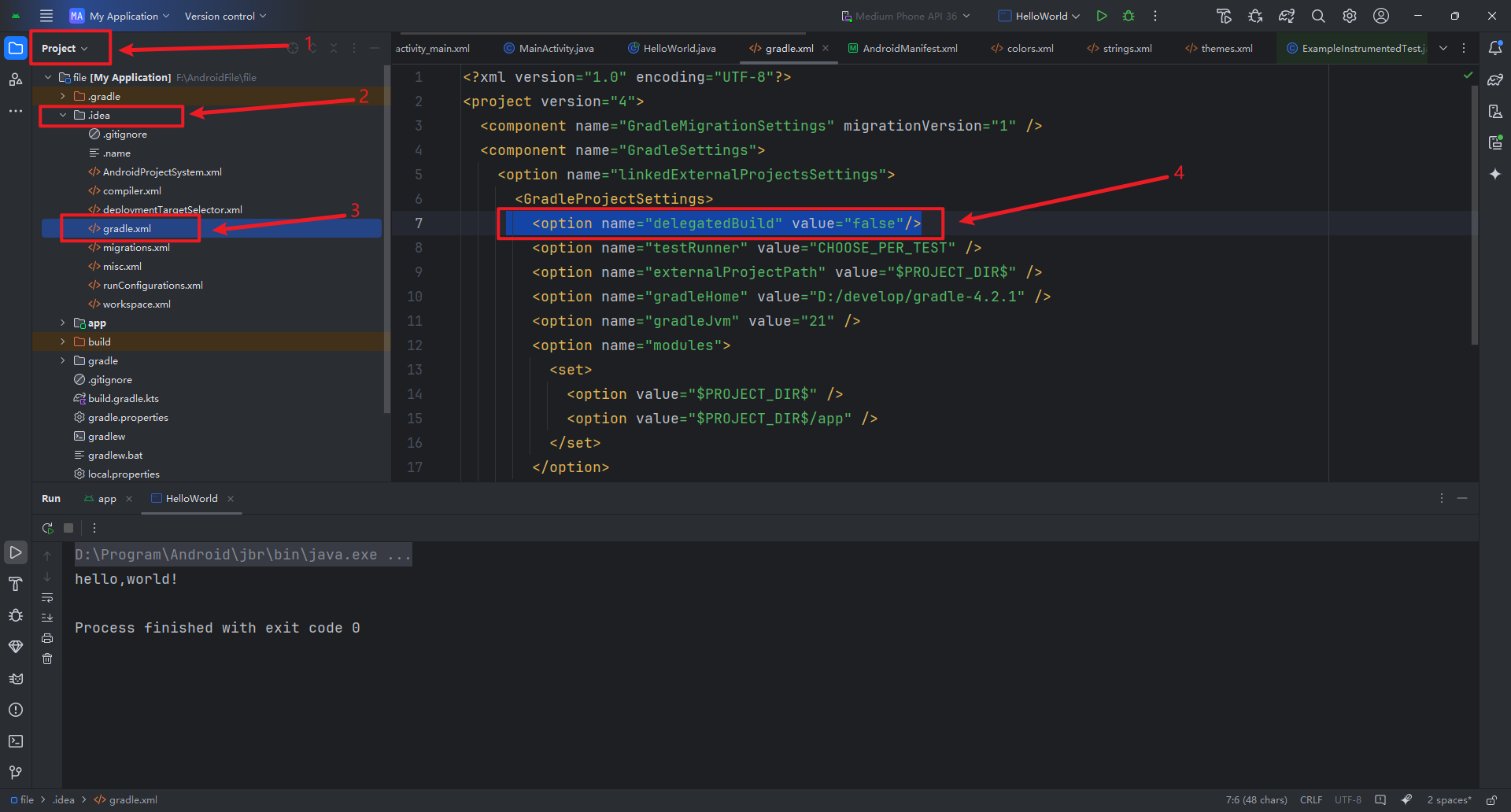1511x812 pixels.
Task: Open the Version control menu
Action: 224,15
